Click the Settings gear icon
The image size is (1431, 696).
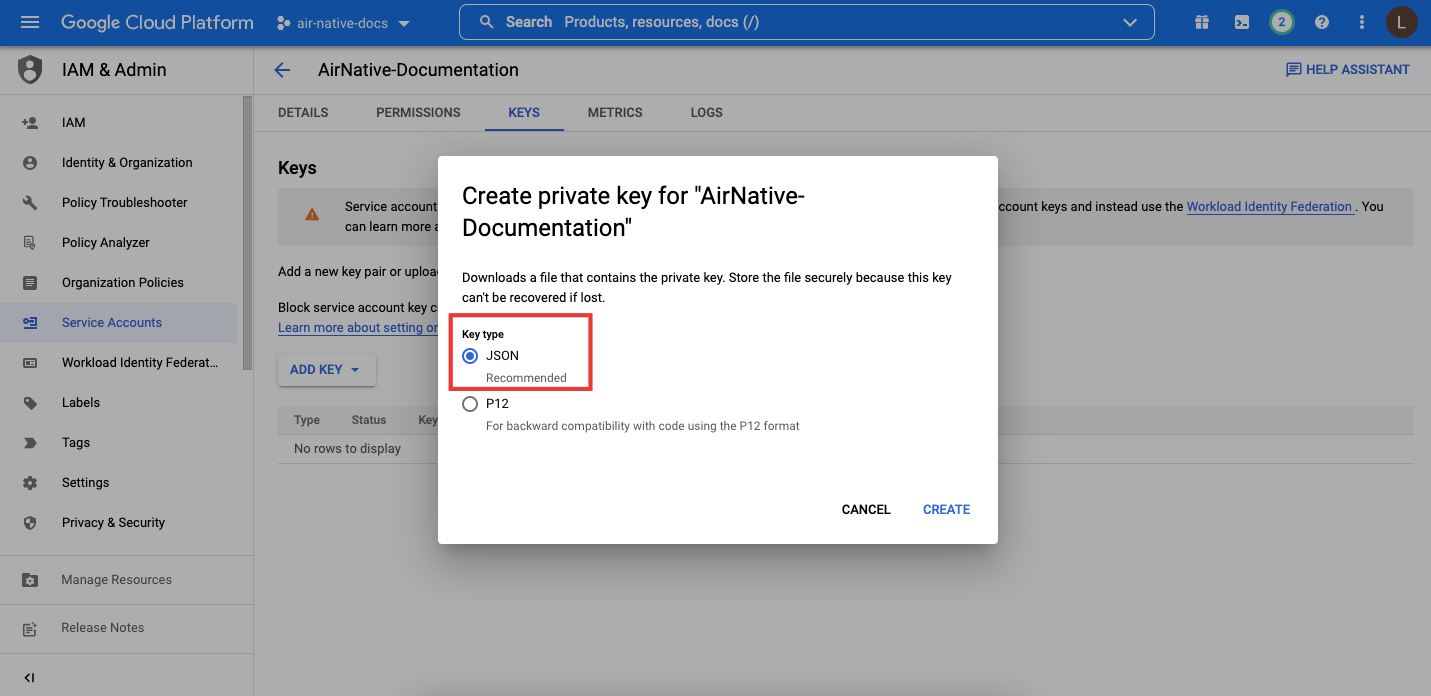coord(30,483)
